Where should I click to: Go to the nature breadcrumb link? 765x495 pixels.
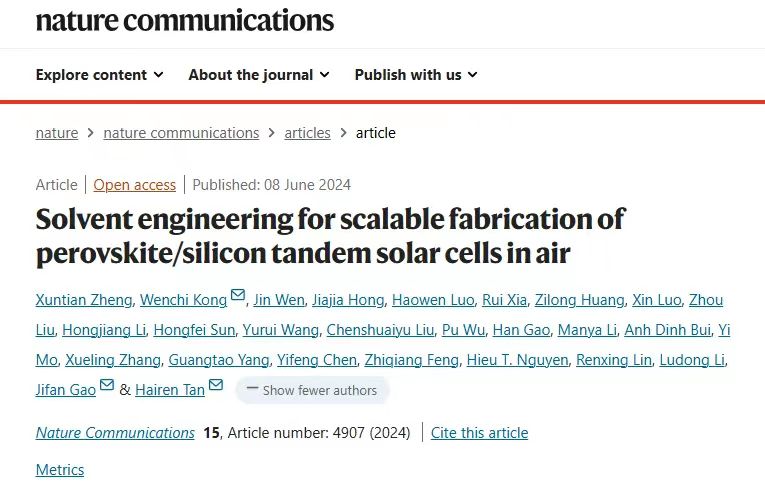click(x=57, y=133)
